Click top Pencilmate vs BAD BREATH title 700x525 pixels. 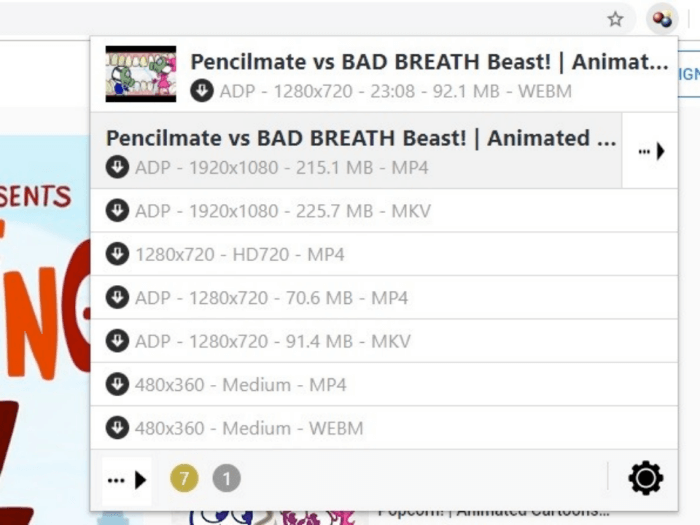[429, 62]
